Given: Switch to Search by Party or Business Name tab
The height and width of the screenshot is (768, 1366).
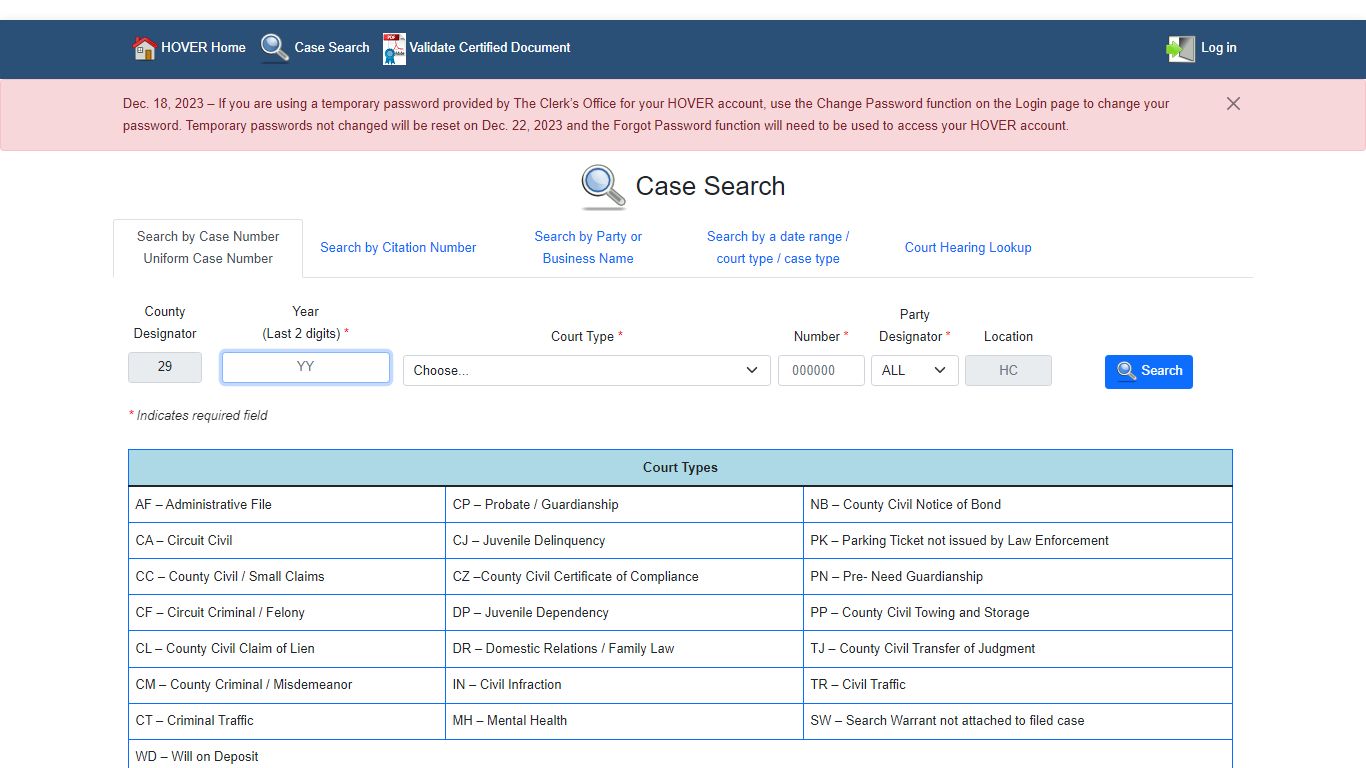Looking at the screenshot, I should click(588, 248).
